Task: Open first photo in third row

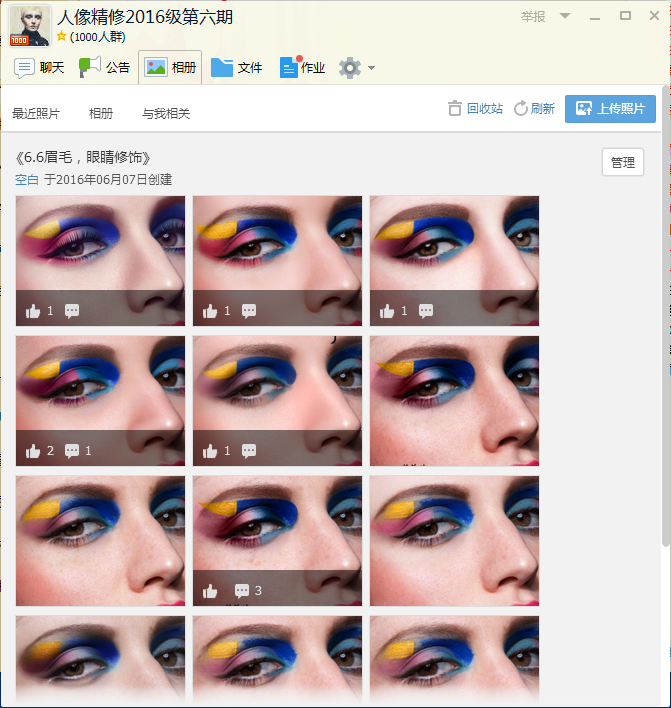Action: coord(100,541)
